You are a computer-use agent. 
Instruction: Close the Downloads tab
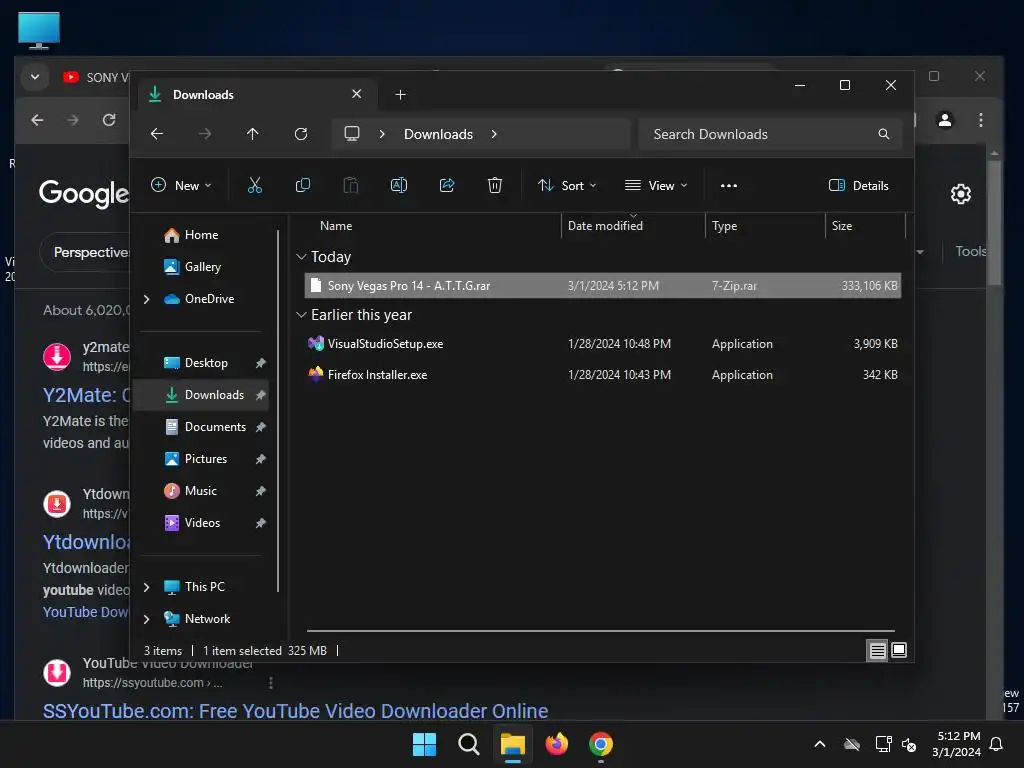[357, 94]
